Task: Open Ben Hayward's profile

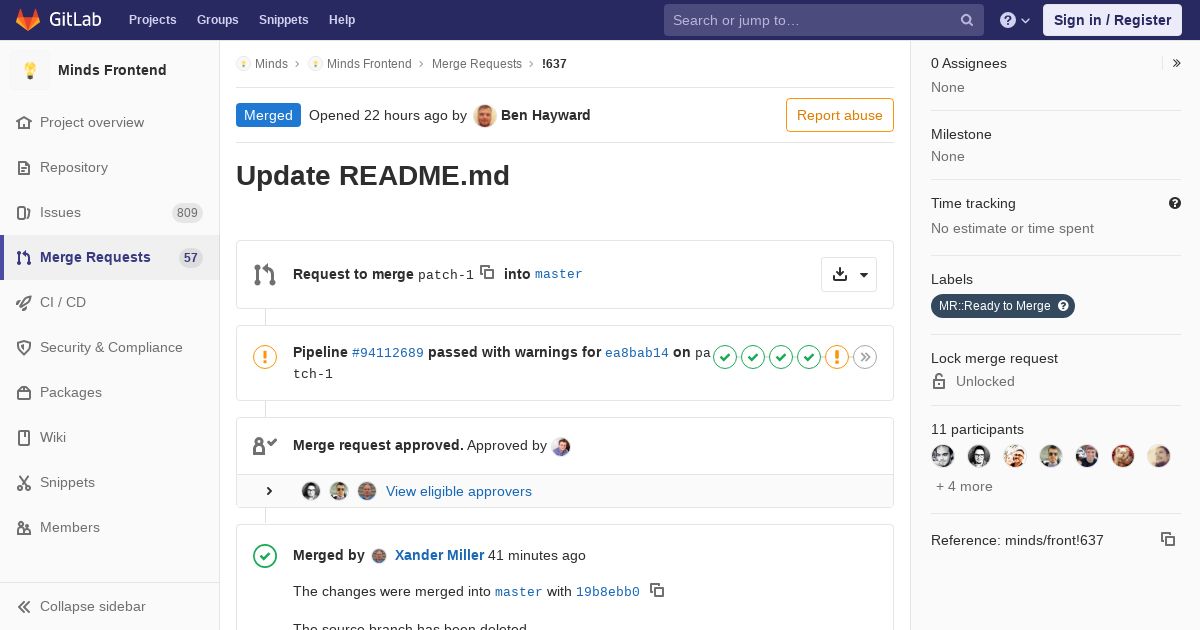Action: click(545, 115)
